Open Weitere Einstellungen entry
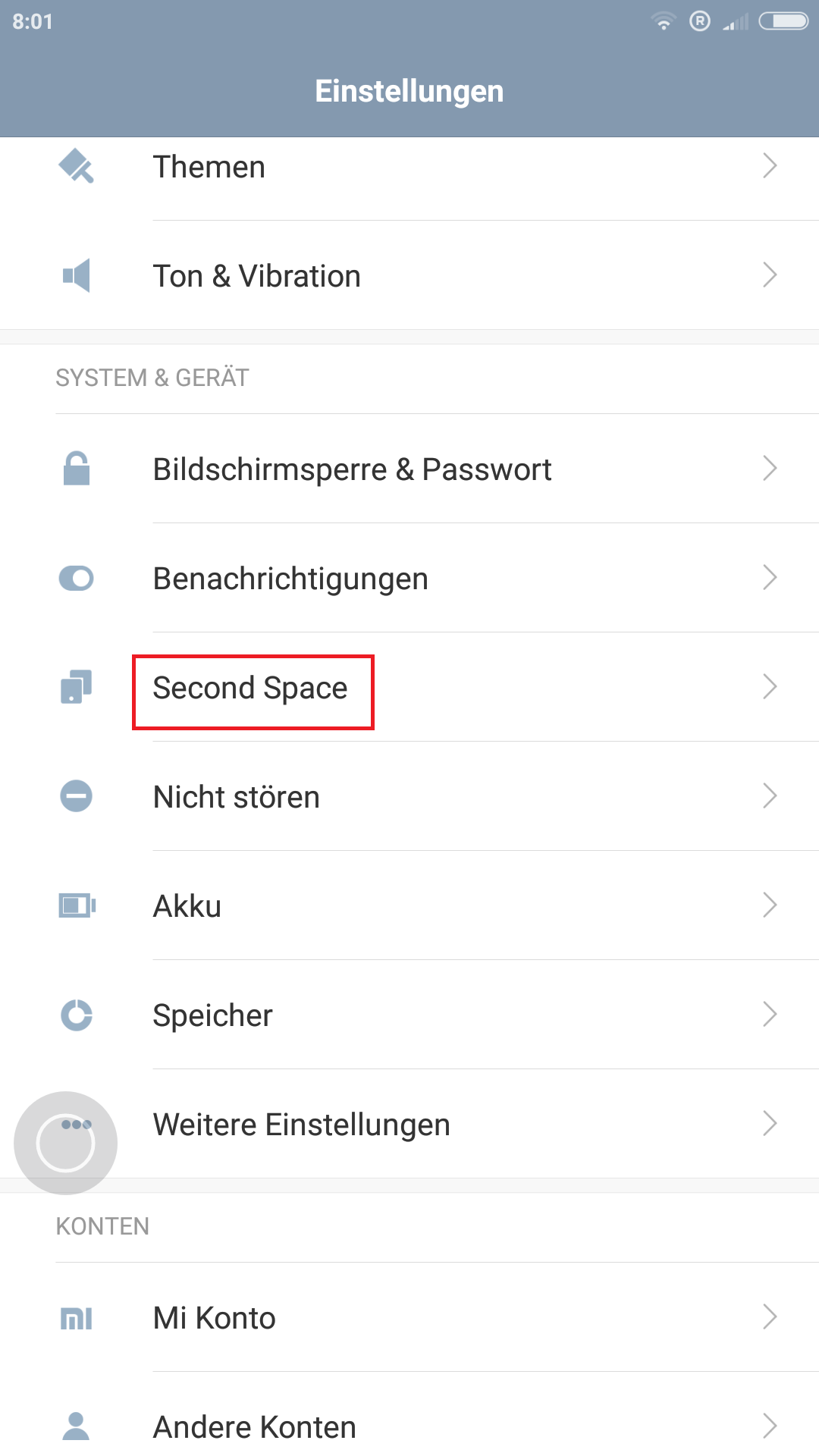The image size is (819, 1456). (409, 1124)
